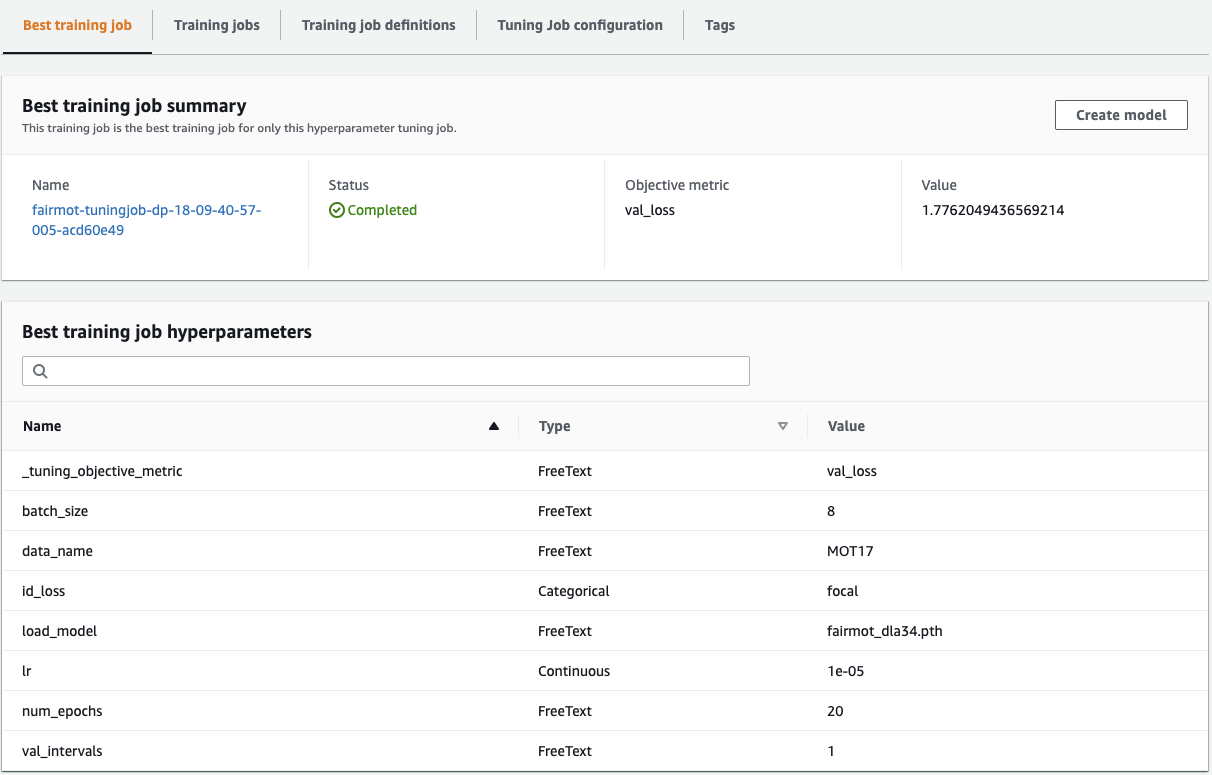The image size is (1212, 775).
Task: Click the Type column header
Action: click(554, 426)
